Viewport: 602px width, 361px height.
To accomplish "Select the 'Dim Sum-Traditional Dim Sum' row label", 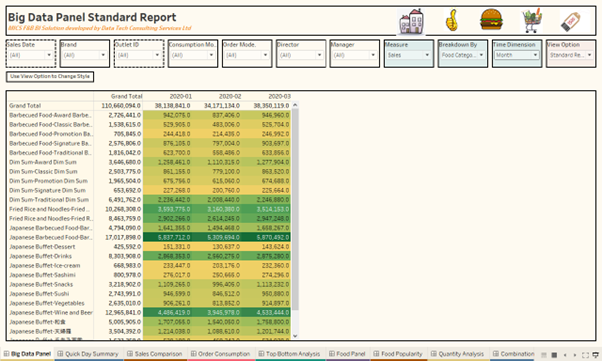I will 49,200.
